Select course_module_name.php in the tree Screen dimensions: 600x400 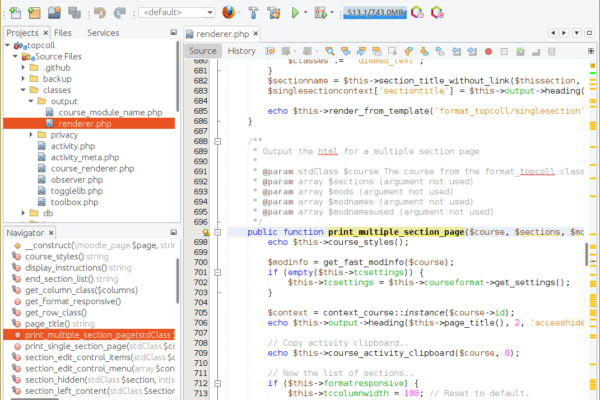click(110, 113)
